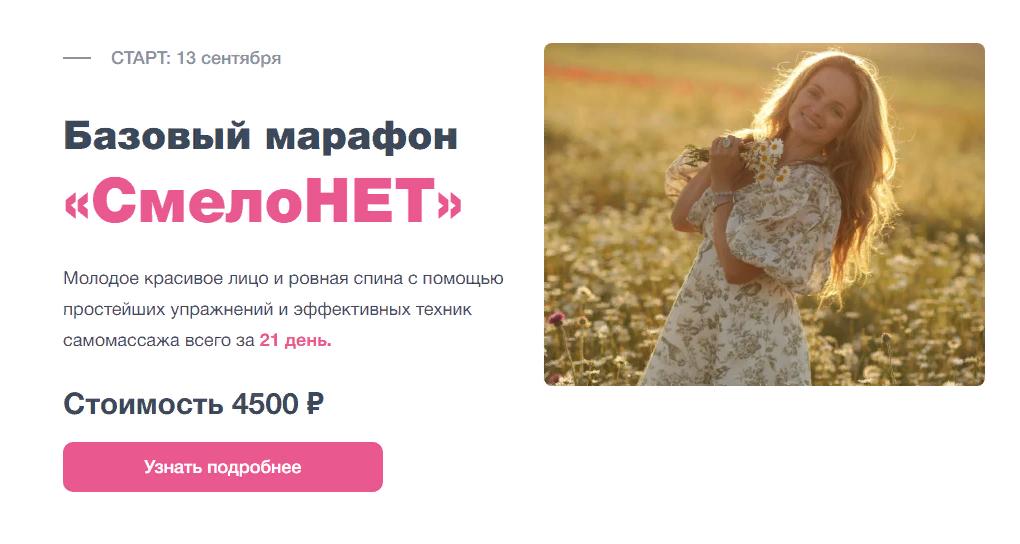Click the closing pink quote mark »

450,204
